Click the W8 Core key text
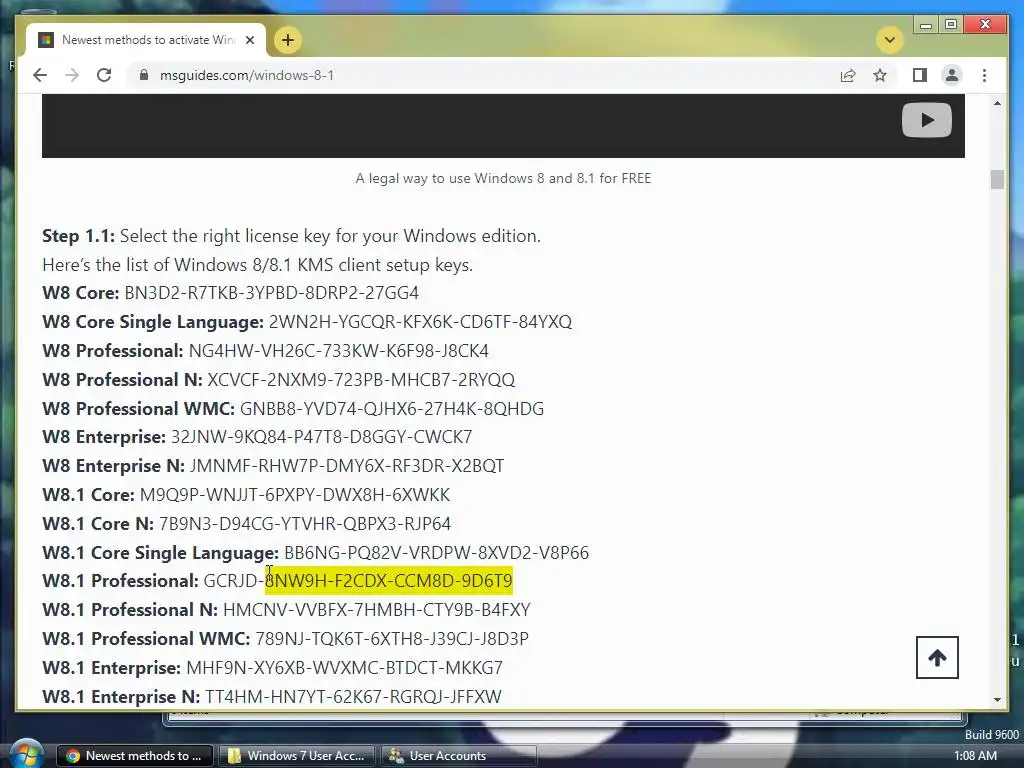The image size is (1024, 768). (x=271, y=293)
